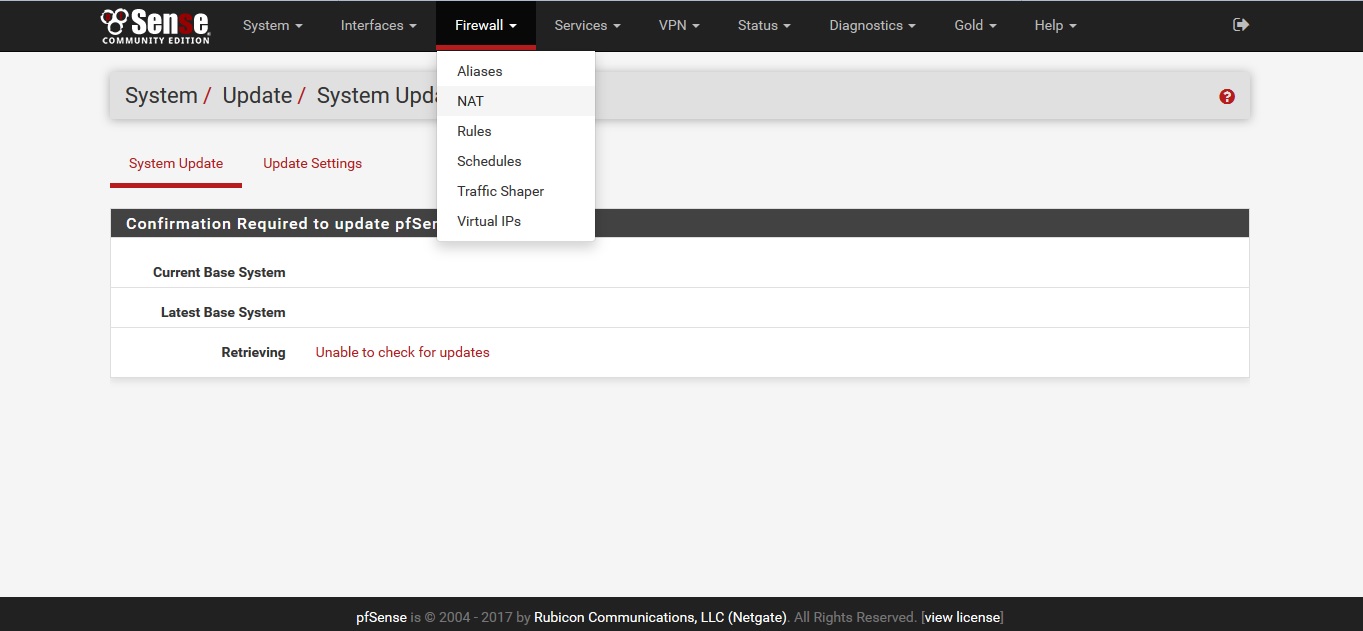Select Aliases from Firewall menu
Image resolution: width=1363 pixels, height=631 pixels.
click(479, 71)
